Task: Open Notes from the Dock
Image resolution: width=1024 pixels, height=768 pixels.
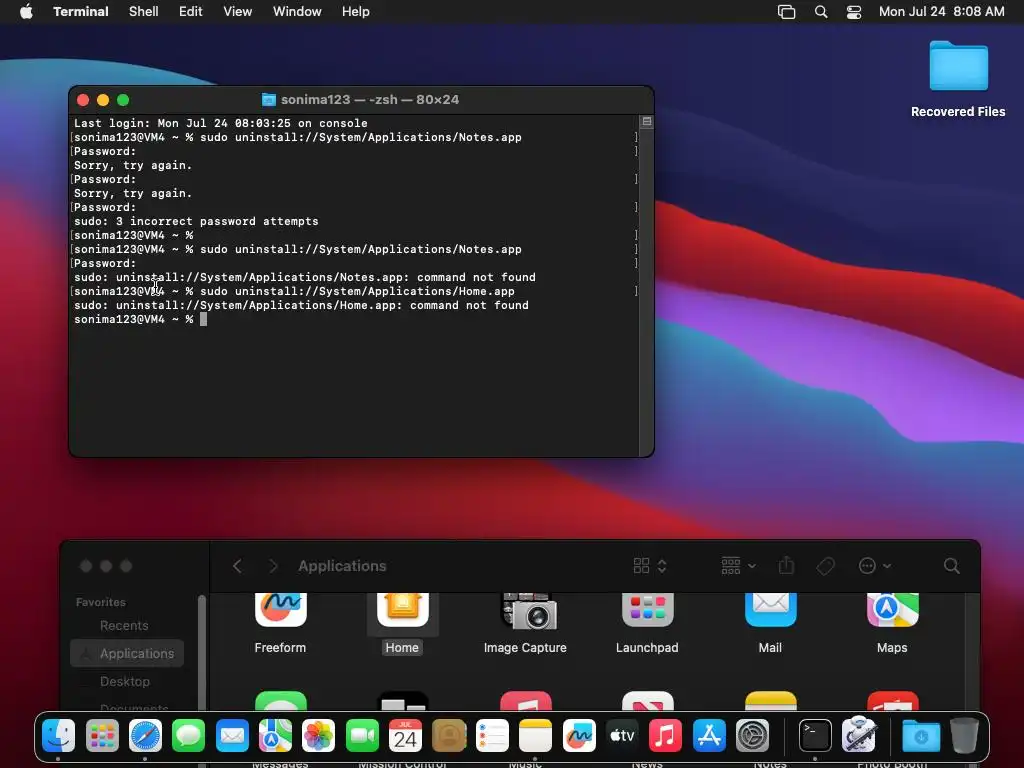Action: pyautogui.click(x=536, y=735)
